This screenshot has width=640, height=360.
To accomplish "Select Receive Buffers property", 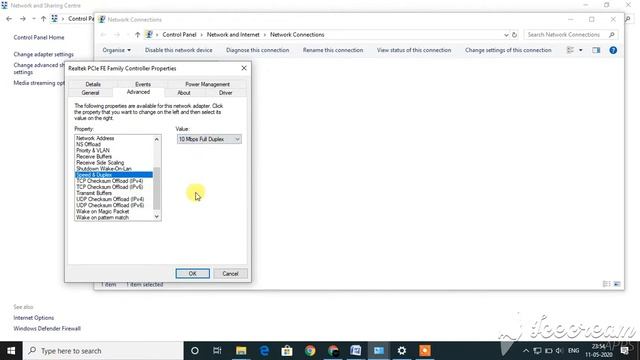I will (94, 156).
